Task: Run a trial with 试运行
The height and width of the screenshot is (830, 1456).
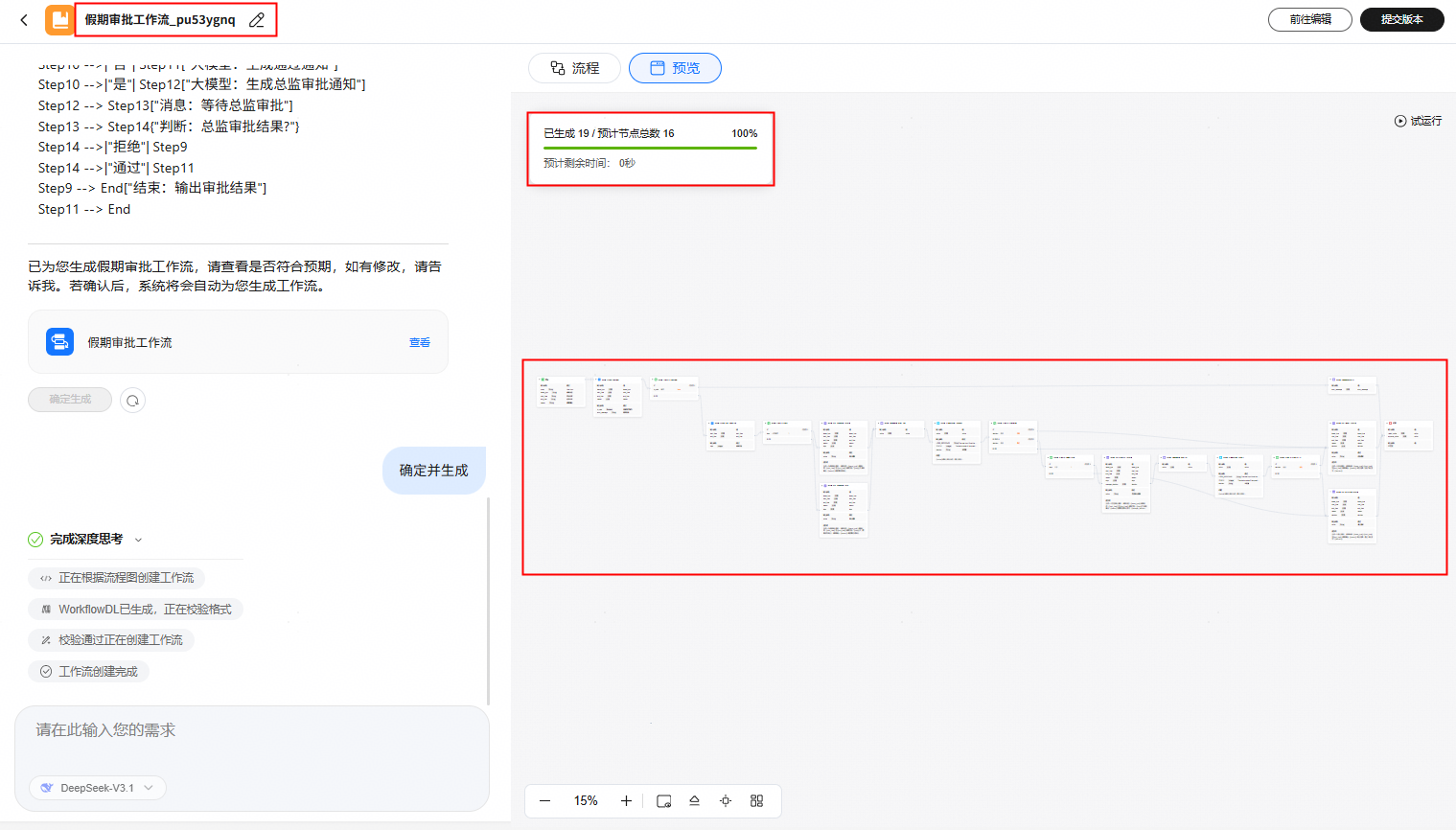Action: 1418,121
